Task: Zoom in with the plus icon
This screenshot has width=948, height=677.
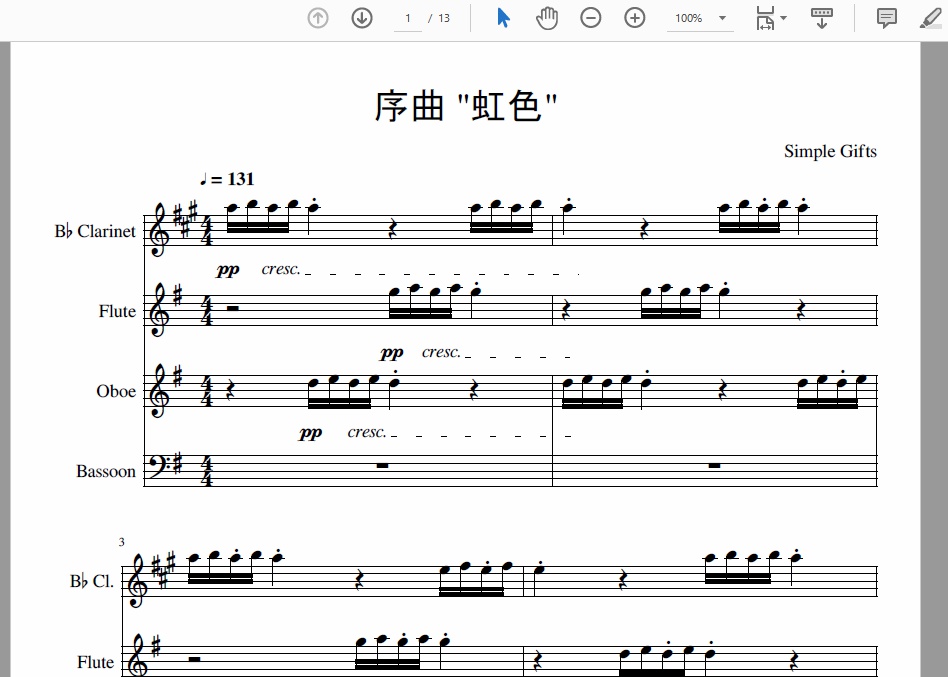Action: (x=634, y=18)
